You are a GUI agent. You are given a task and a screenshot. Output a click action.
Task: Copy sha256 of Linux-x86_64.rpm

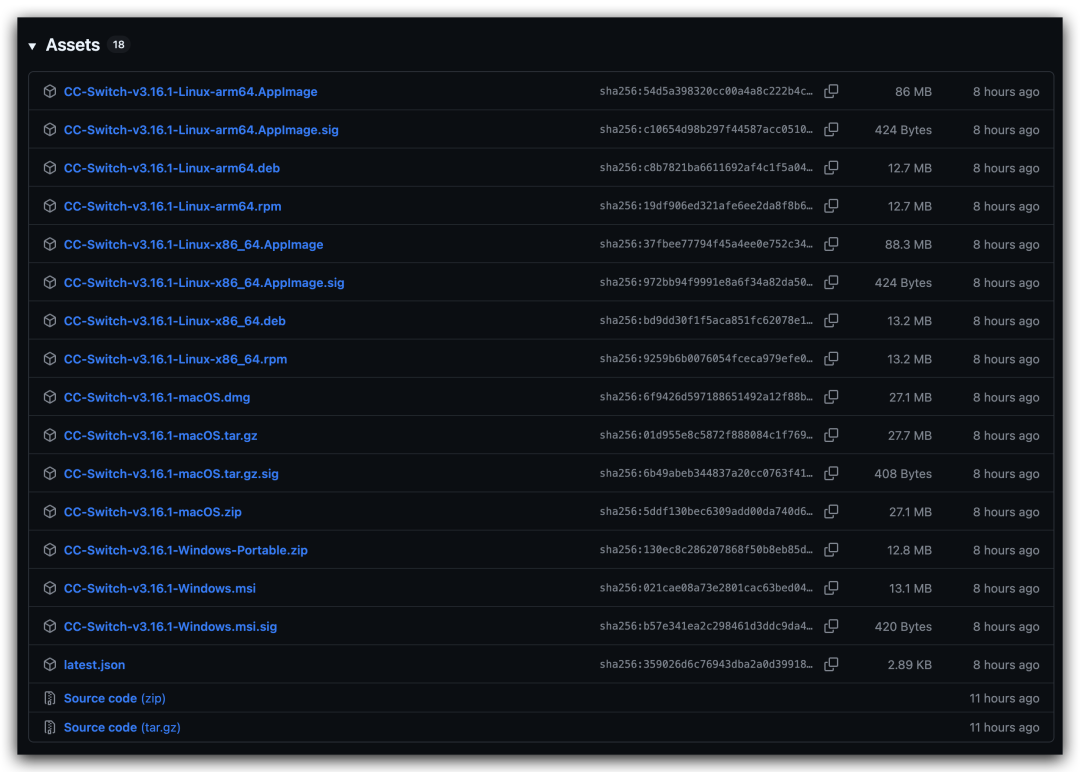[x=831, y=359]
